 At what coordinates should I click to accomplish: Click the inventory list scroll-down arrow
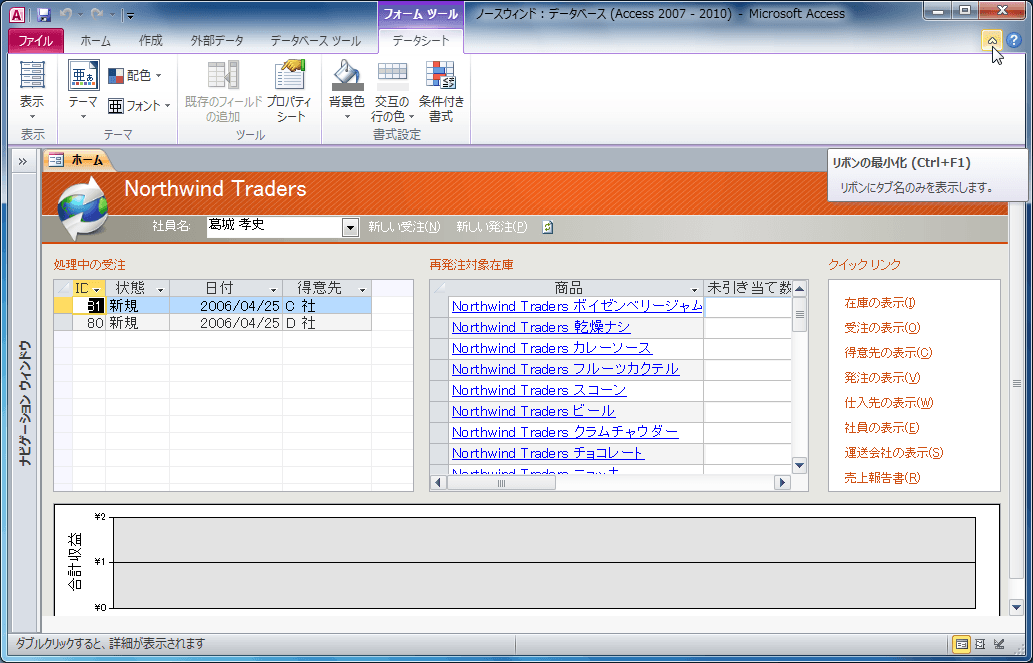(x=799, y=465)
